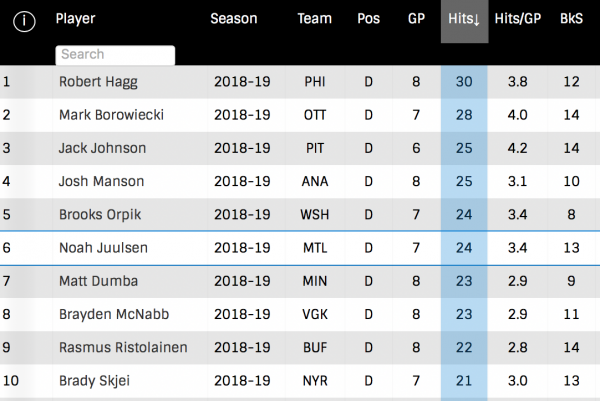Sort by Pos column header

click(368, 19)
